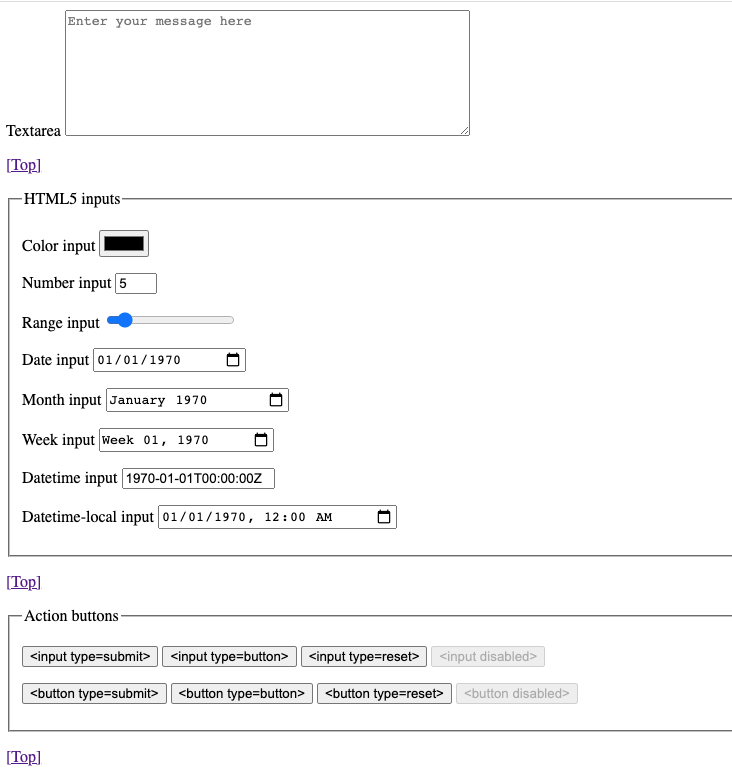Image resolution: width=732 pixels, height=783 pixels.
Task: Follow the Top link below Action buttons
Action: click(x=23, y=757)
